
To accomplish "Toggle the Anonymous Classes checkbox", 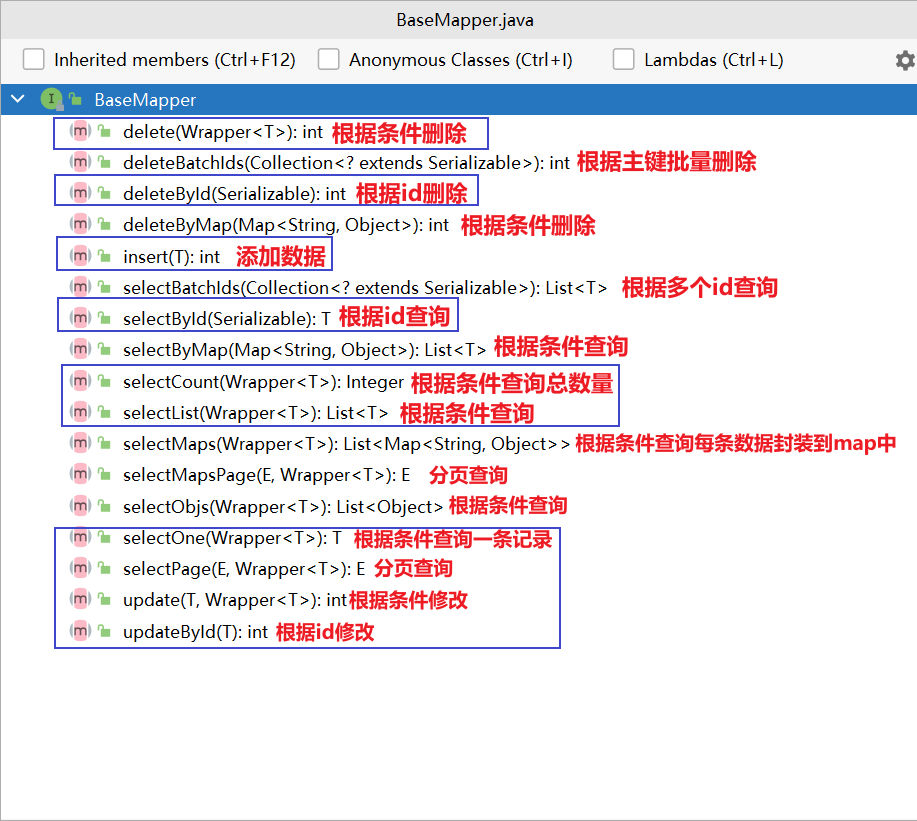I will [329, 60].
